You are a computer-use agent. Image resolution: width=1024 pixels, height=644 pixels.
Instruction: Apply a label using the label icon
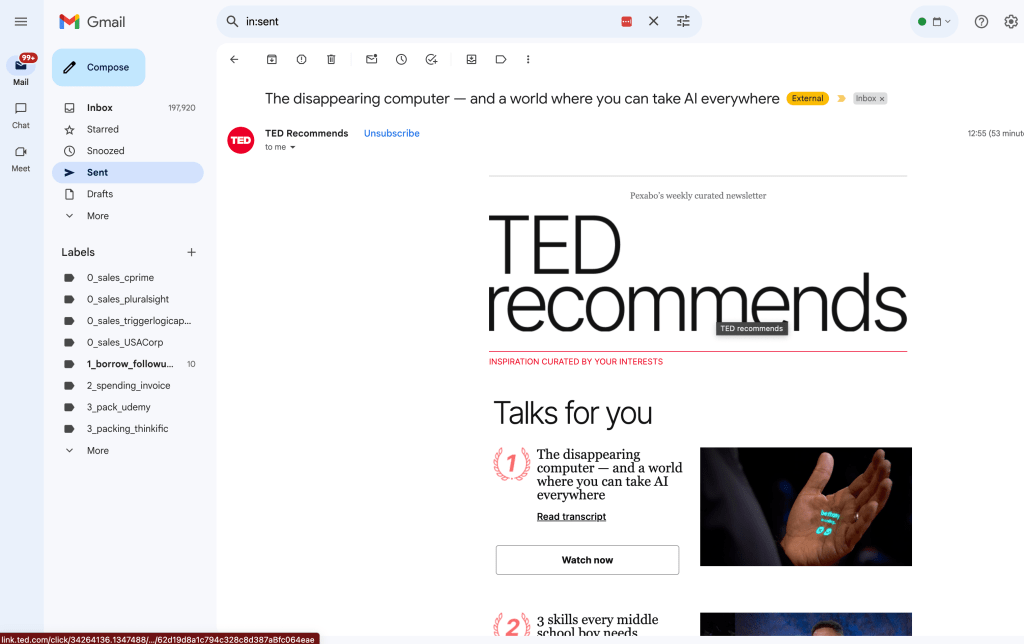pos(501,59)
